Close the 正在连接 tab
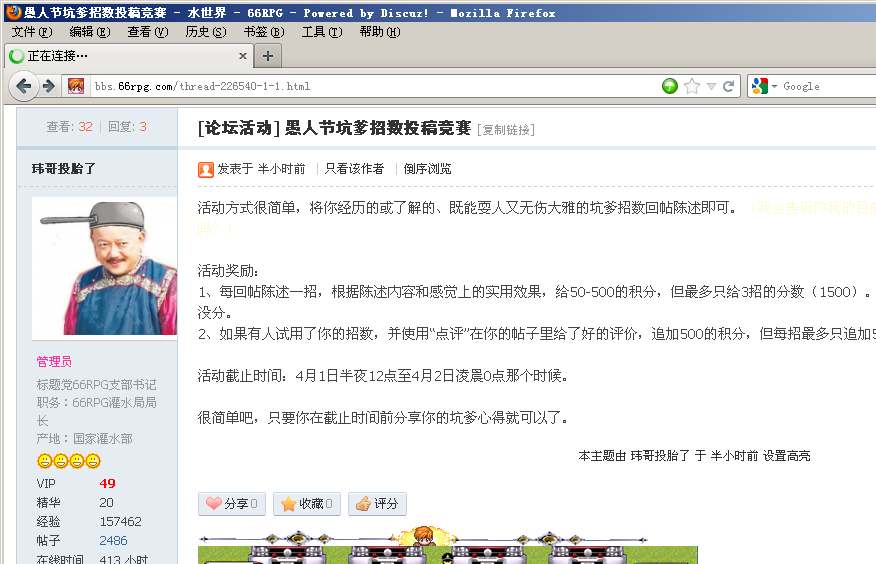The image size is (876, 564). tap(242, 56)
